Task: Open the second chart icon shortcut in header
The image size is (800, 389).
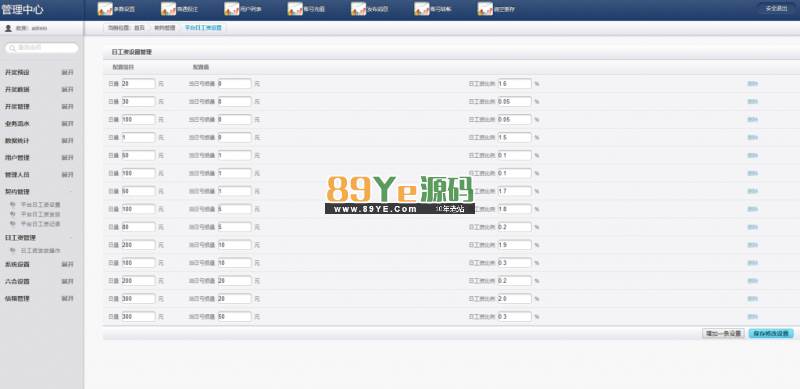Action: tap(168, 9)
